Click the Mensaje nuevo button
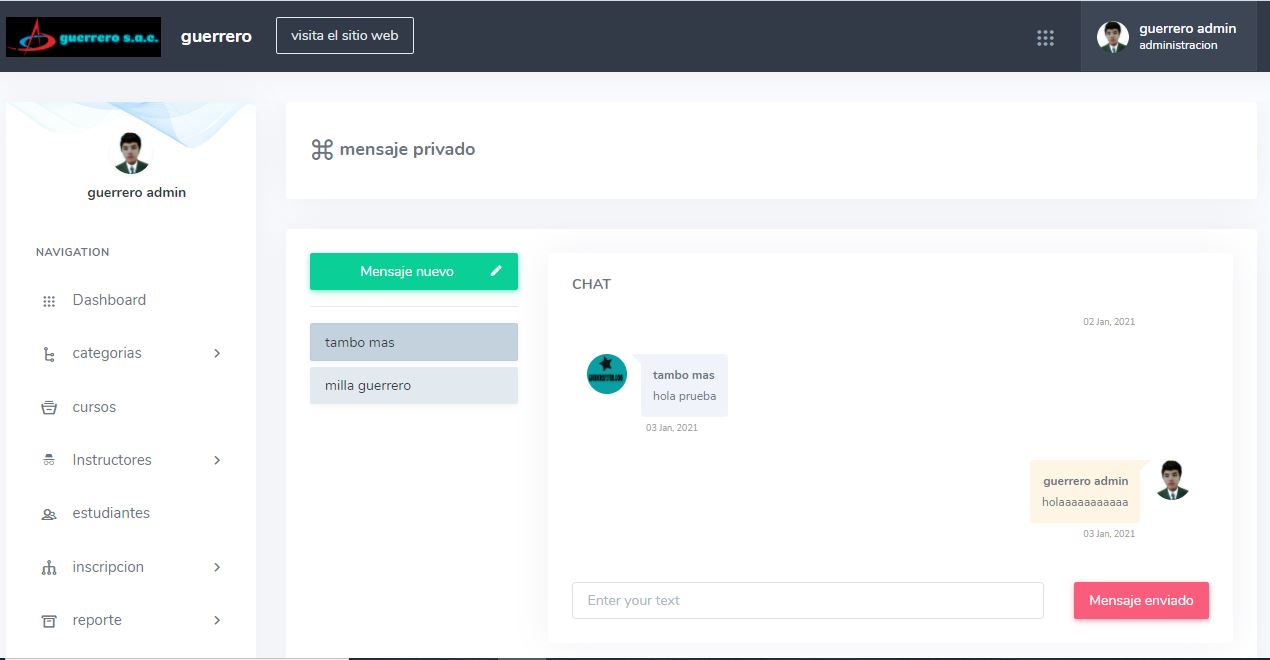 point(414,271)
